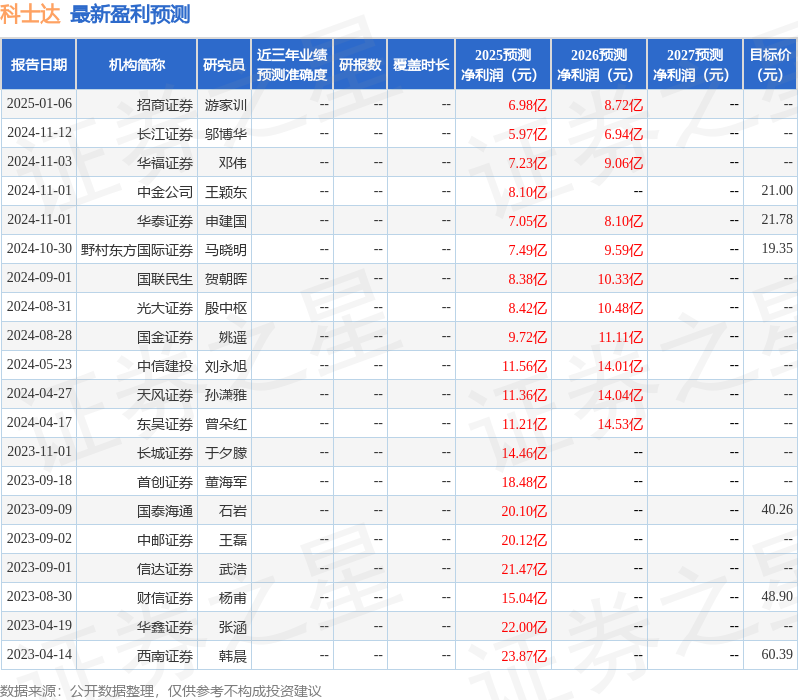Select researcher 邬博华
This screenshot has height=700, width=798.
[225, 134]
